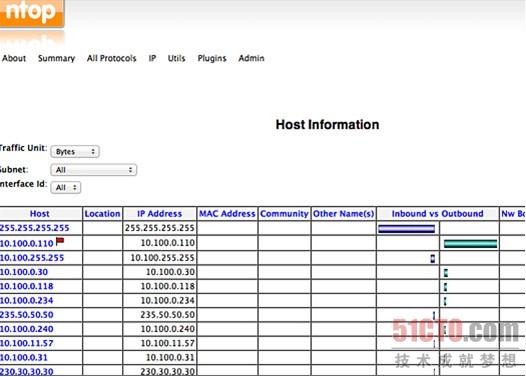
Task: Open the Admin menu
Action: click(x=251, y=58)
